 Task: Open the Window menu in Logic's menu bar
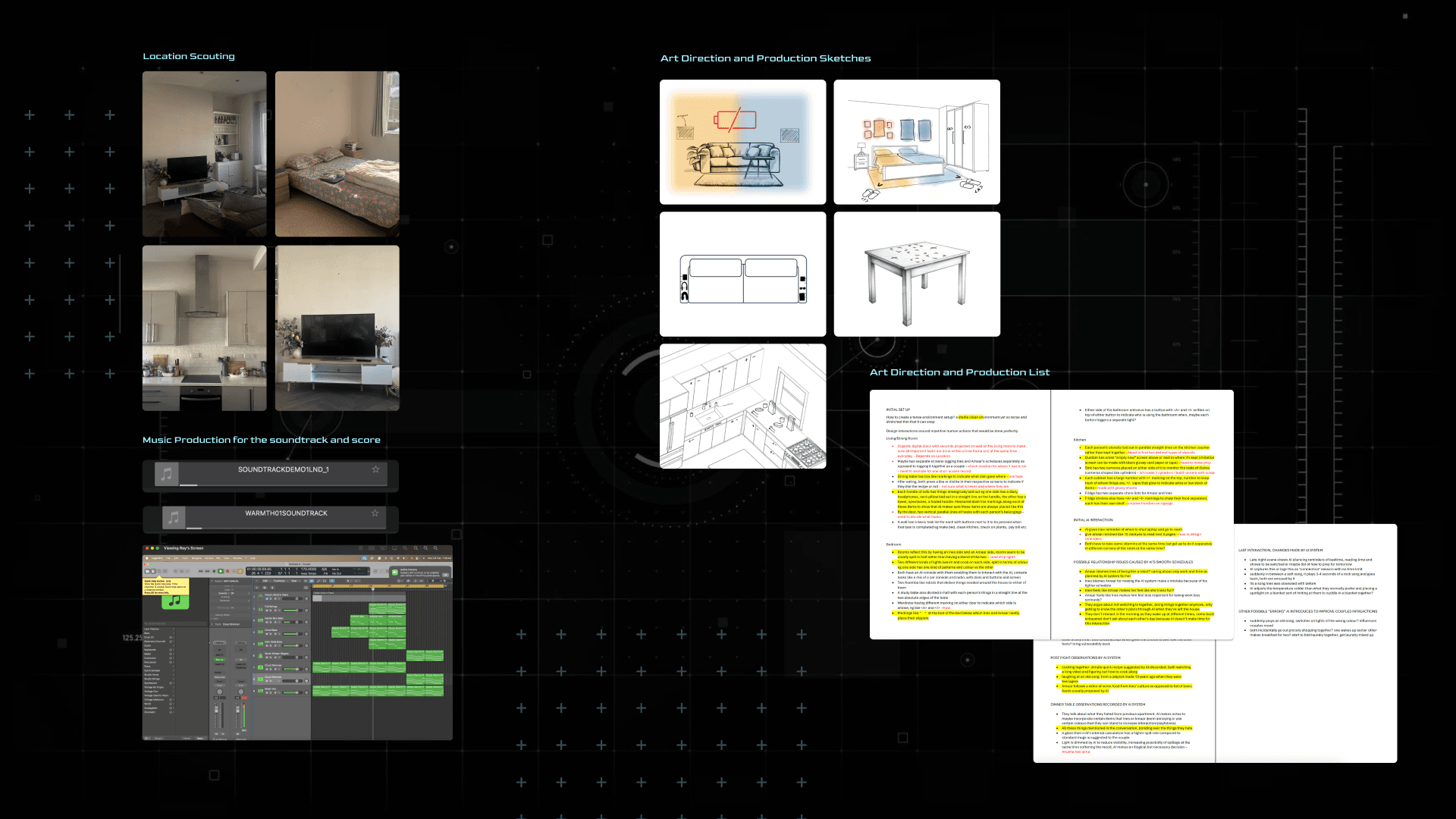pyautogui.click(x=237, y=558)
